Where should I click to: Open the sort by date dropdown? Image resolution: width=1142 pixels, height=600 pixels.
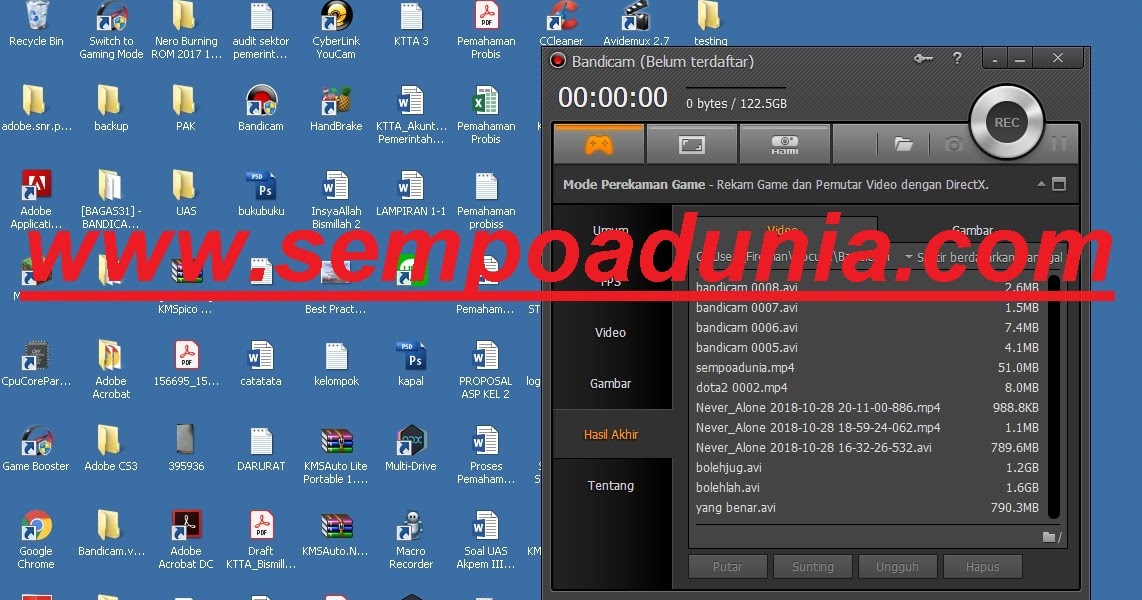[x=983, y=257]
